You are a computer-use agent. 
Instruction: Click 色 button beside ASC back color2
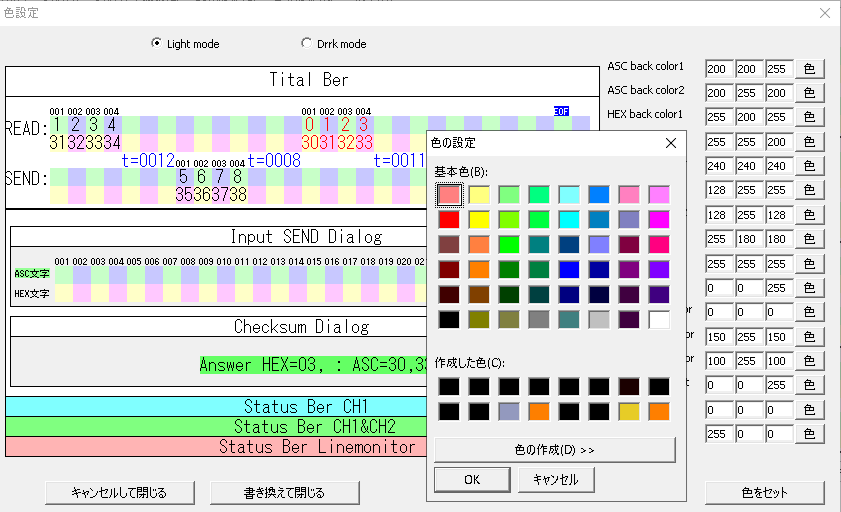(x=809, y=93)
